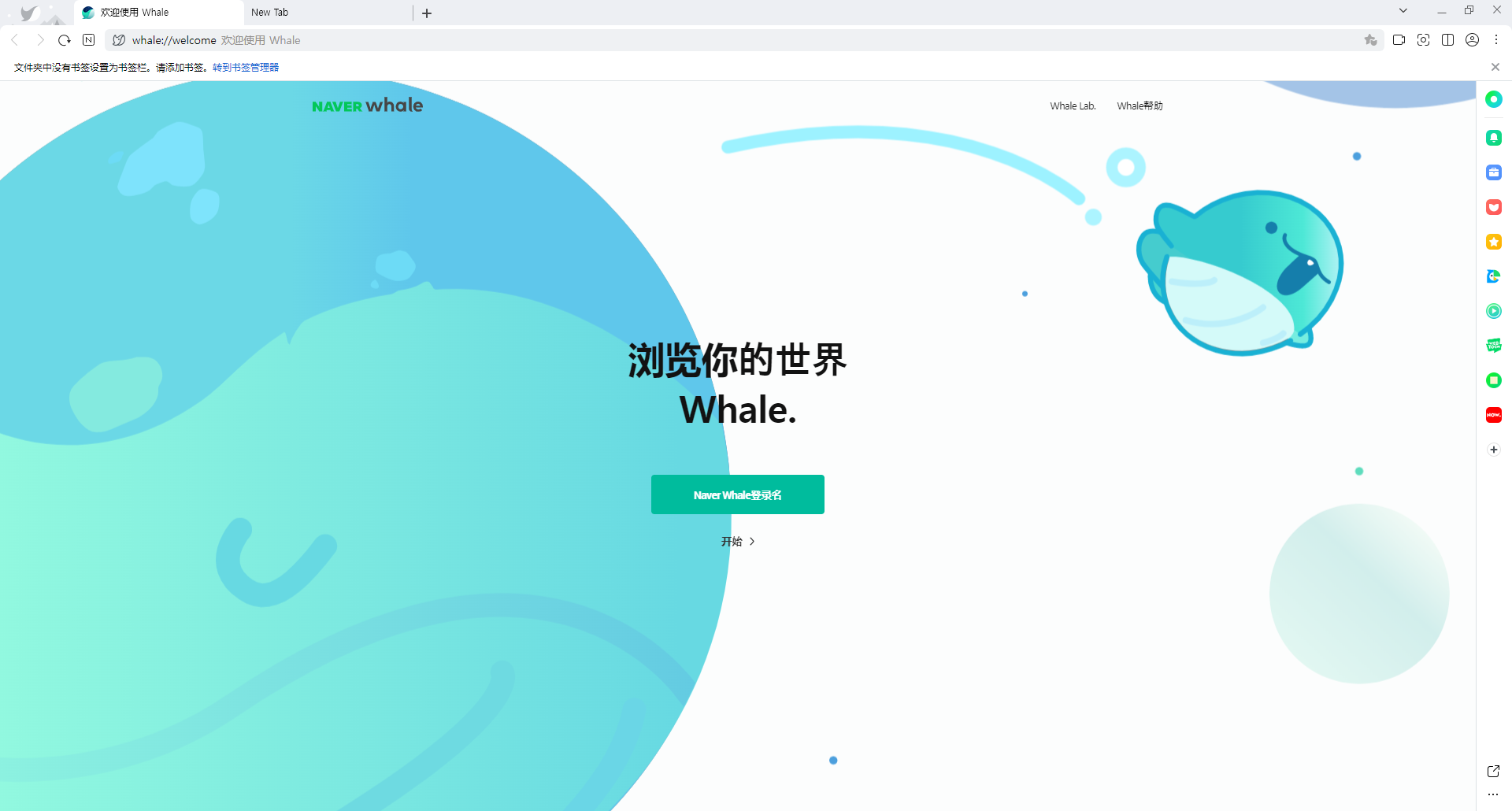The image size is (1512, 811).
Task: Click the Naver Whale登录名 button
Action: click(x=737, y=494)
